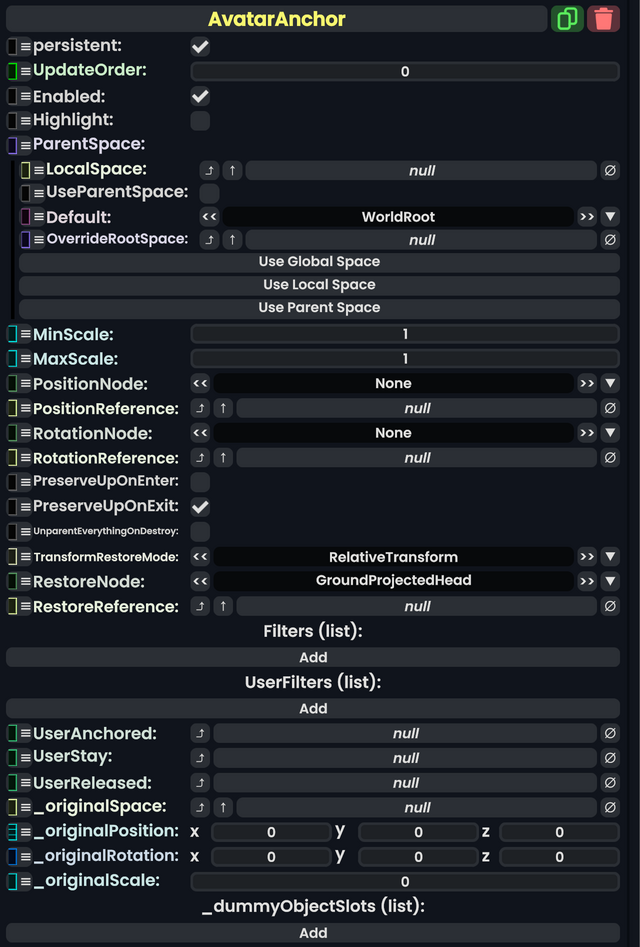Click the x field of _originalPosition
Screen dimensions: 640x947
coord(268,831)
